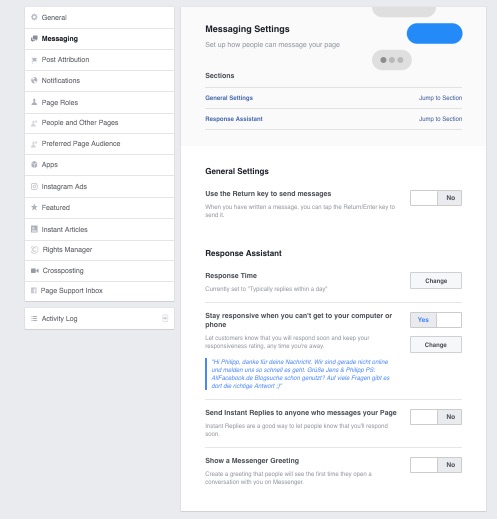Turn off the Stay responsive Yes toggle

click(436, 320)
